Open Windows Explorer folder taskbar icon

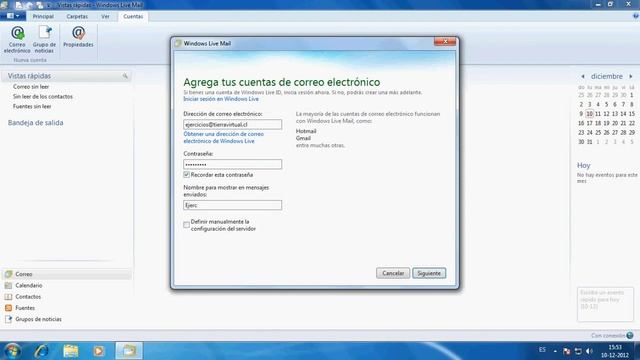tap(71, 351)
